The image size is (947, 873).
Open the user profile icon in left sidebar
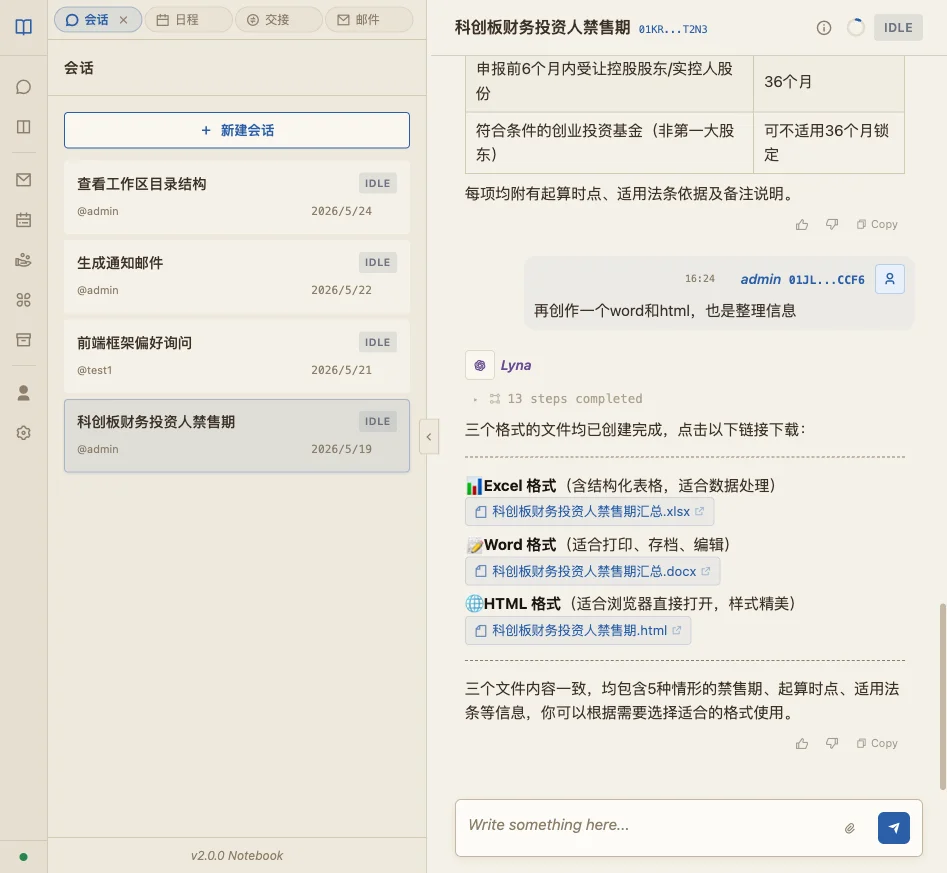[x=24, y=393]
